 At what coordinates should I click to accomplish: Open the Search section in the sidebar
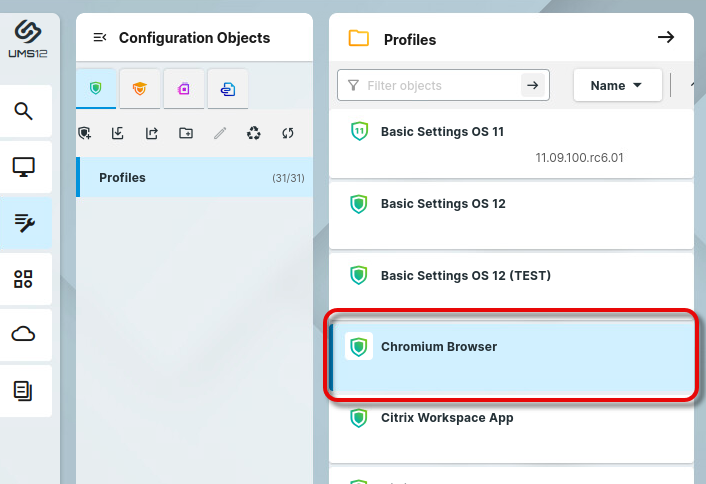click(24, 110)
